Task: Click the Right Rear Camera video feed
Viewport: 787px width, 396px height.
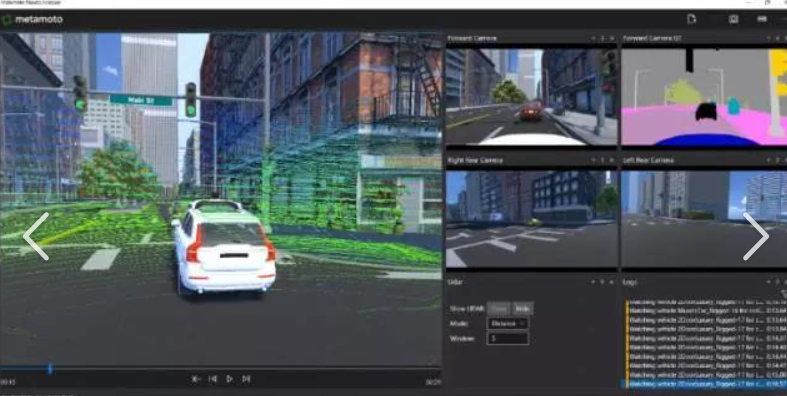Action: coord(532,219)
